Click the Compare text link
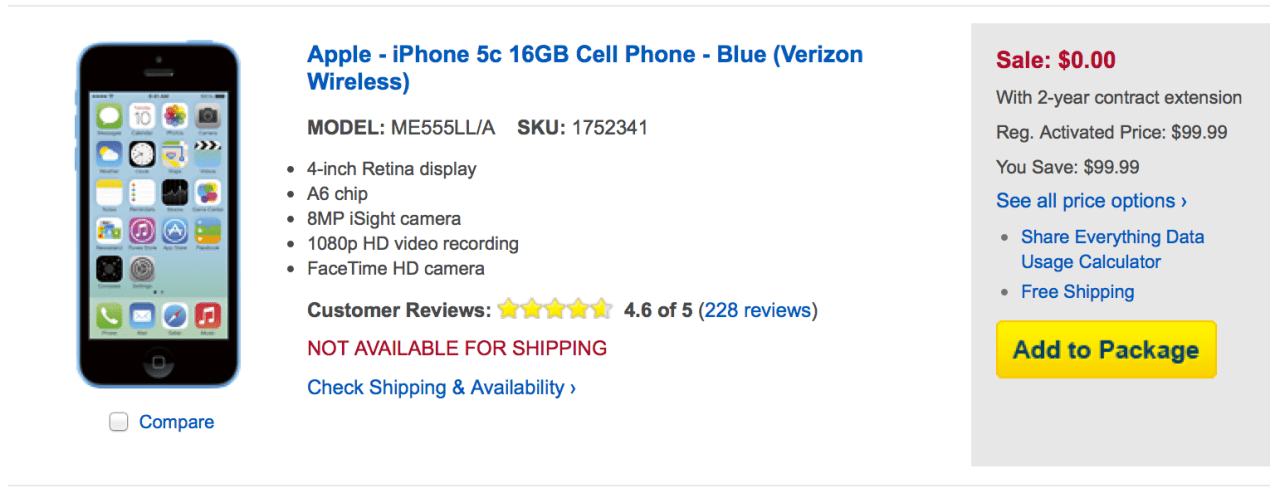This screenshot has height=498, width=1280. click(176, 422)
